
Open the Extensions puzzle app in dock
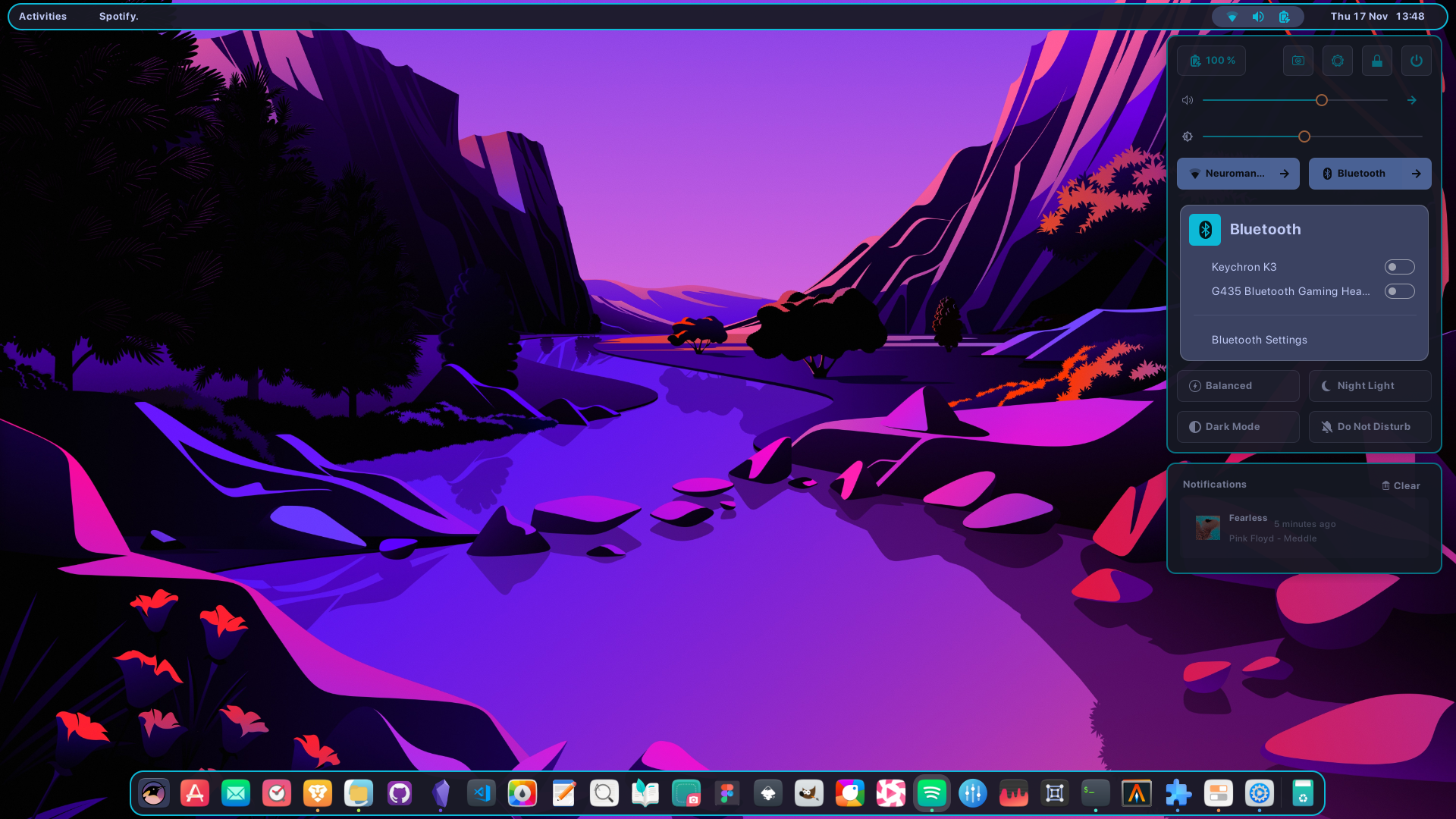pos(1178,793)
